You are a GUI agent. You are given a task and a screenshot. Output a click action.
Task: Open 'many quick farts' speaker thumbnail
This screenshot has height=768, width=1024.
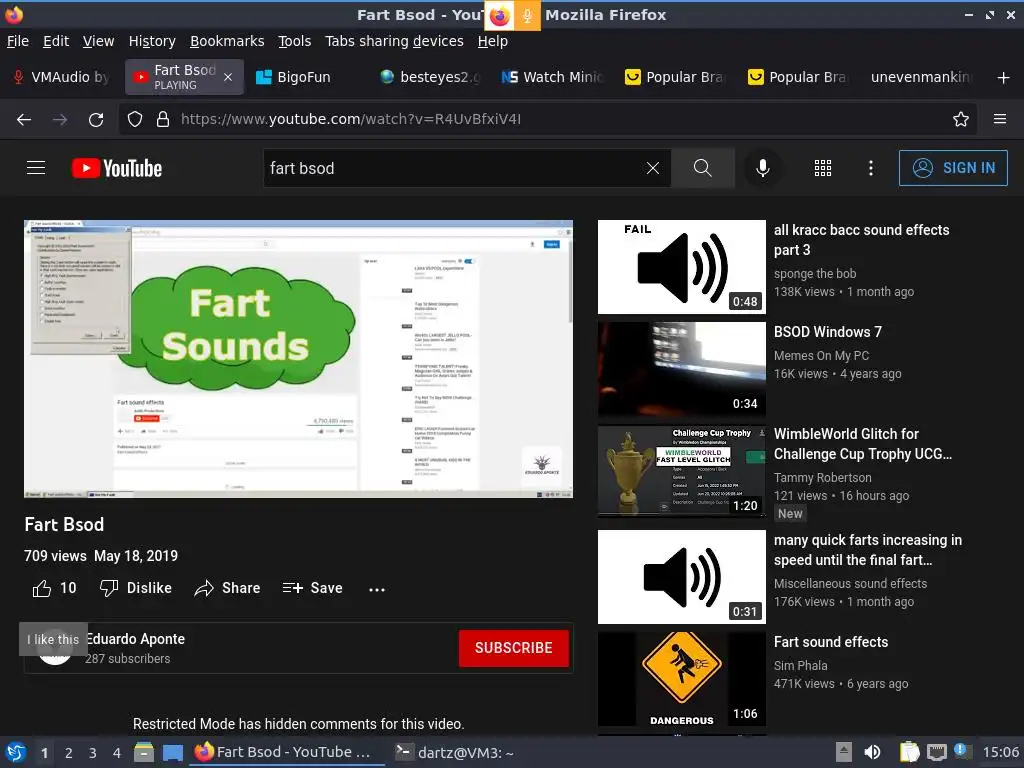[682, 577]
